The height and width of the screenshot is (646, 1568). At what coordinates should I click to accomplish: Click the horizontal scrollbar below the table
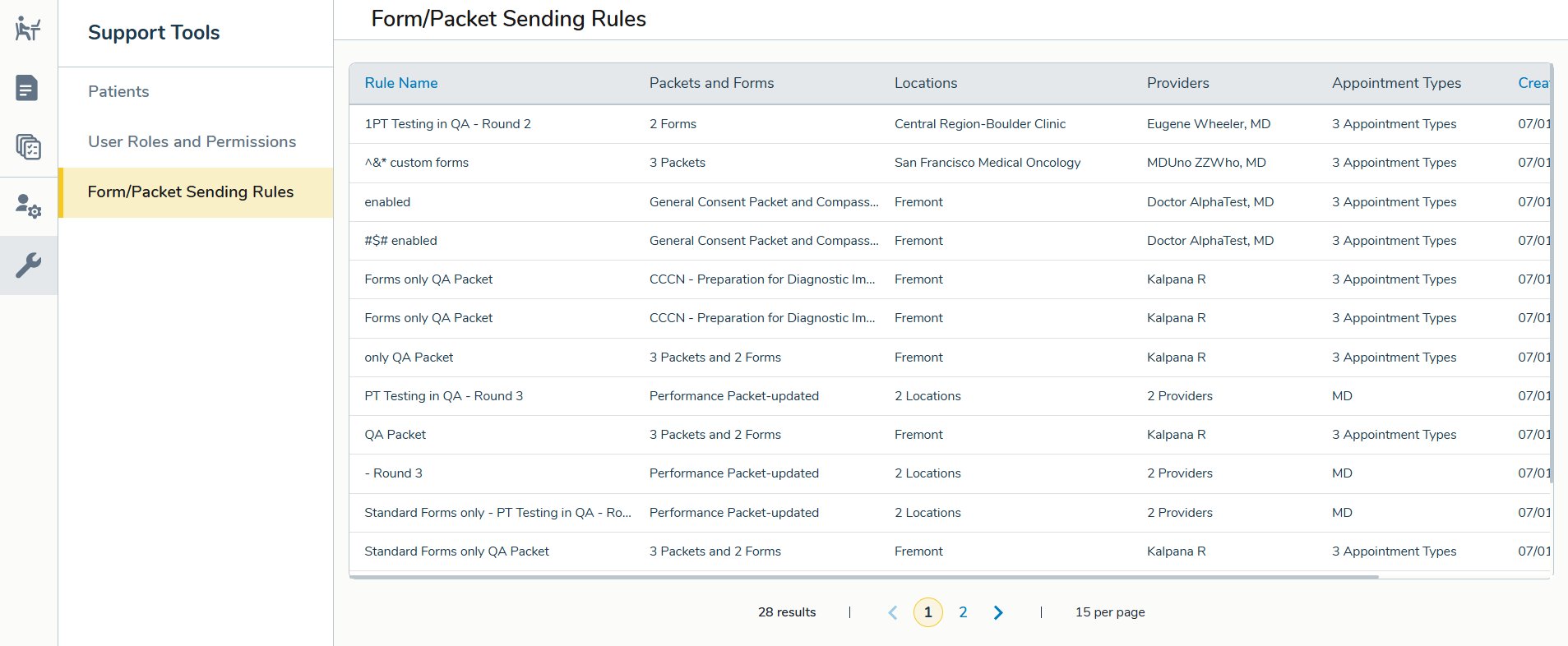[x=863, y=577]
